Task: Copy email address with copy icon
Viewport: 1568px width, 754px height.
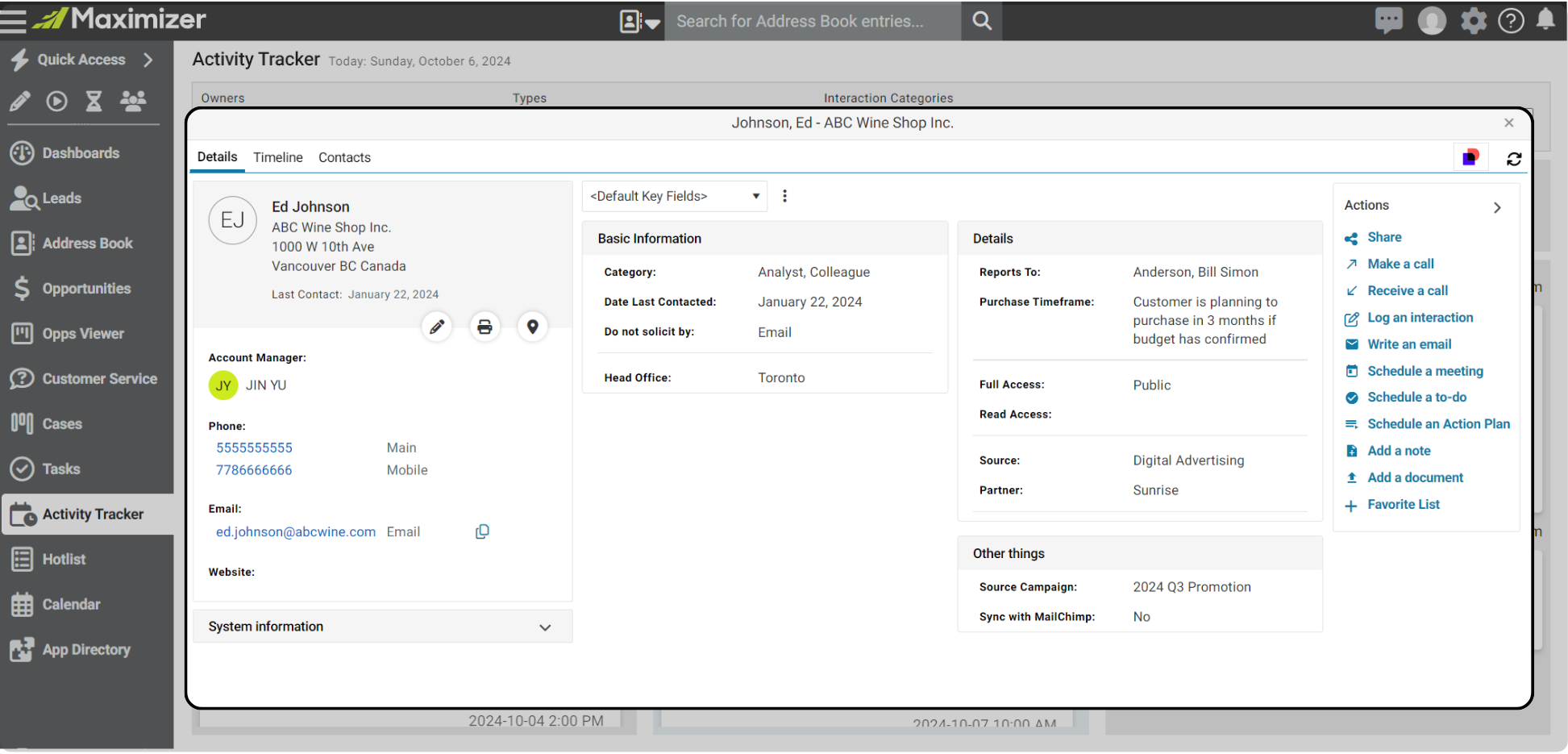Action: [x=482, y=531]
